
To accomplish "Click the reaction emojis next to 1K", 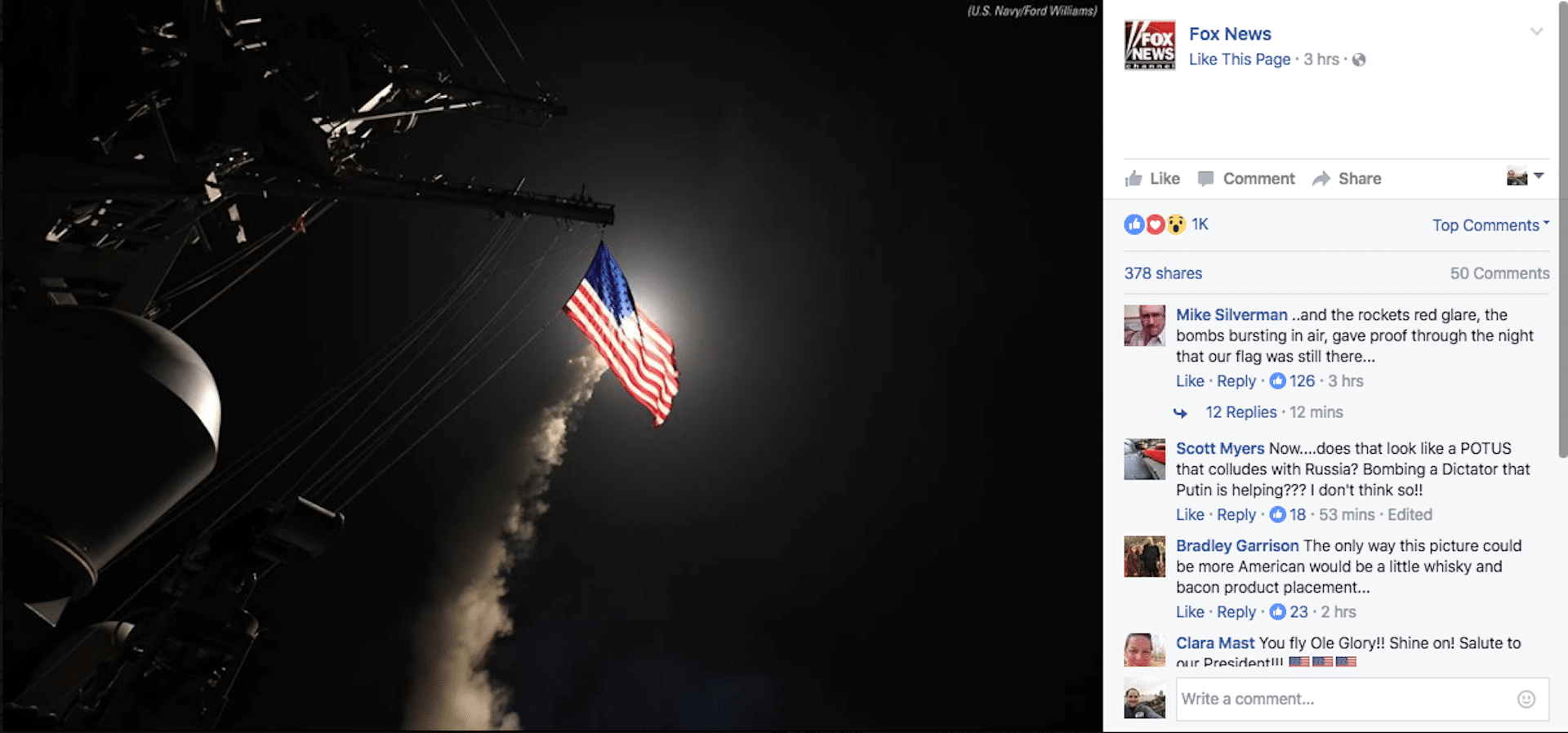I will click(x=1155, y=224).
